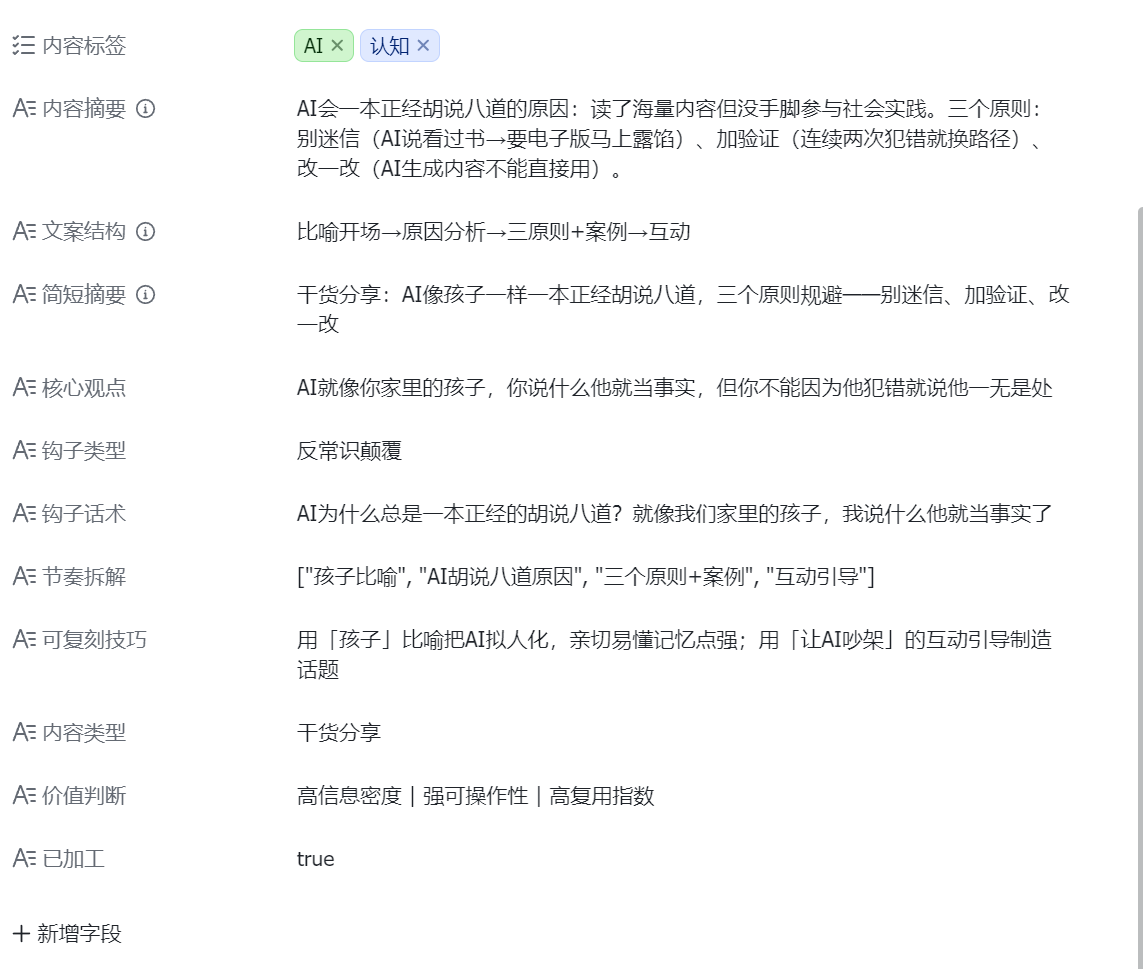Viewport: 1143px width, 969px height.
Task: Click the vertical scrollbar on the right edge
Action: 1139,588
